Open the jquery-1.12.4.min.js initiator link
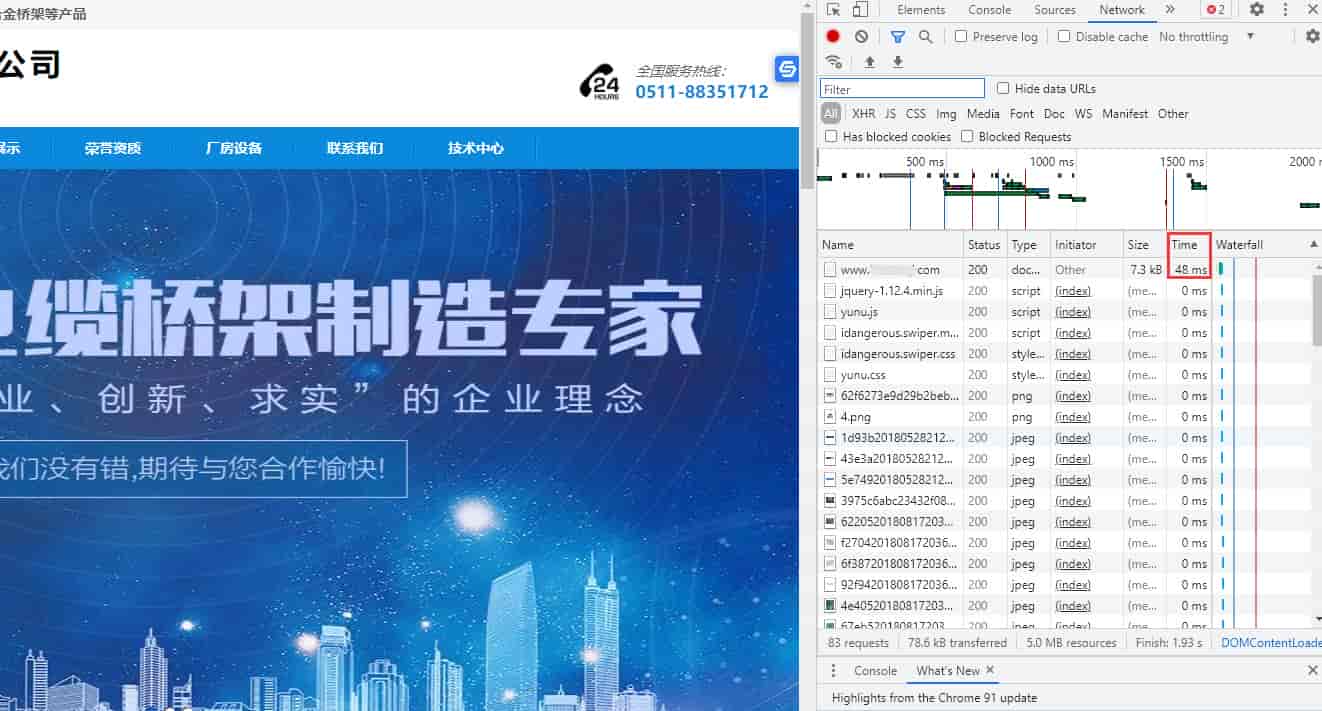This screenshot has height=711, width=1322. pyautogui.click(x=1072, y=290)
